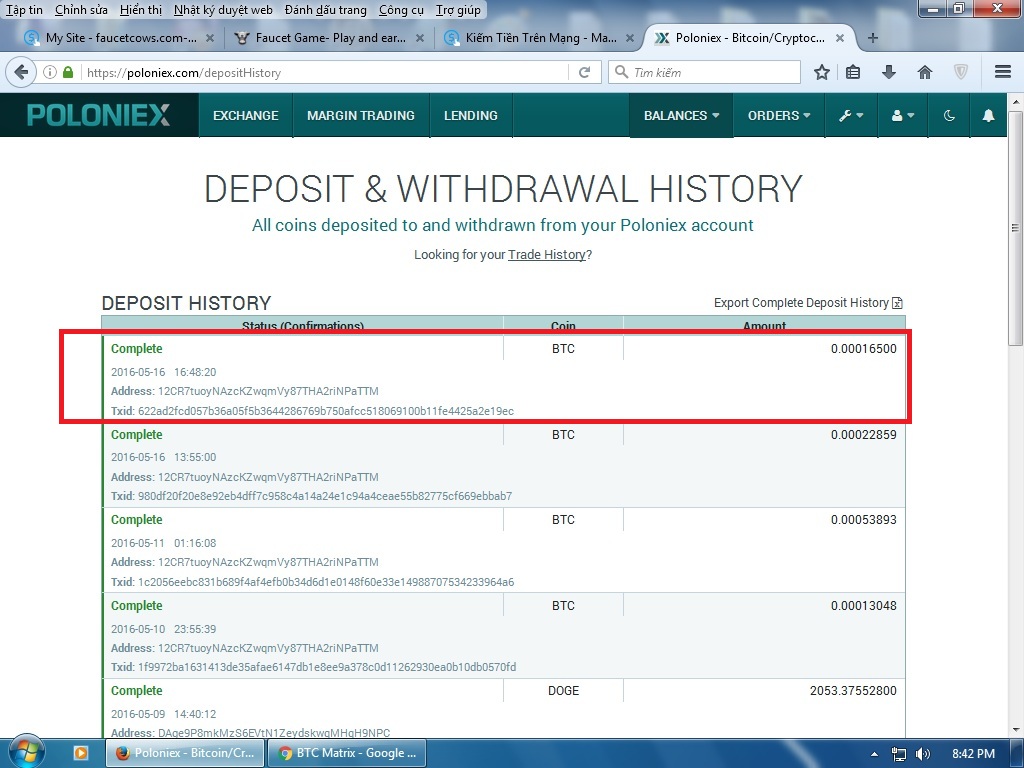
Task: Open the LENDING page
Action: pyautogui.click(x=471, y=116)
